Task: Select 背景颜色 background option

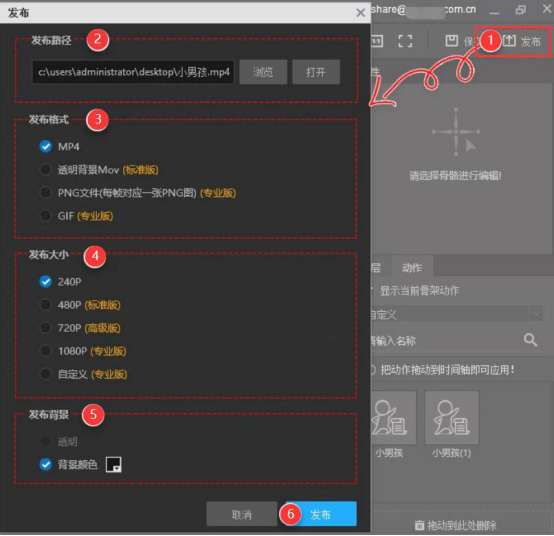Action: coord(45,464)
